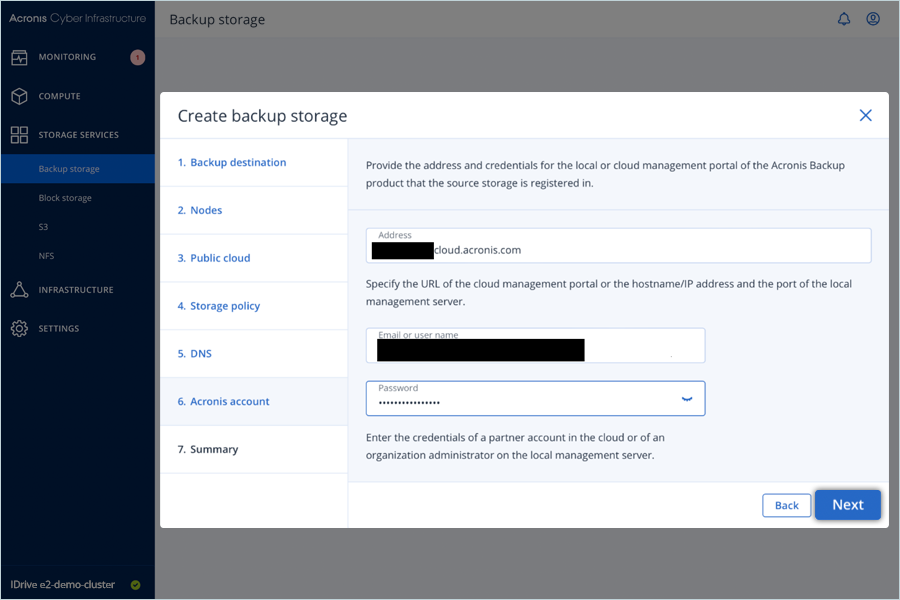Show the password with eye toggle
This screenshot has height=600, width=900.
687,399
